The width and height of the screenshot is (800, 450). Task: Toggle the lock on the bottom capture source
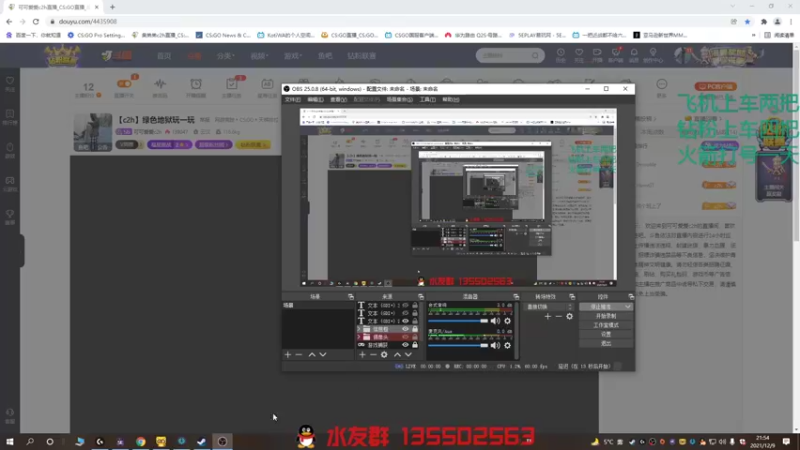(x=415, y=345)
